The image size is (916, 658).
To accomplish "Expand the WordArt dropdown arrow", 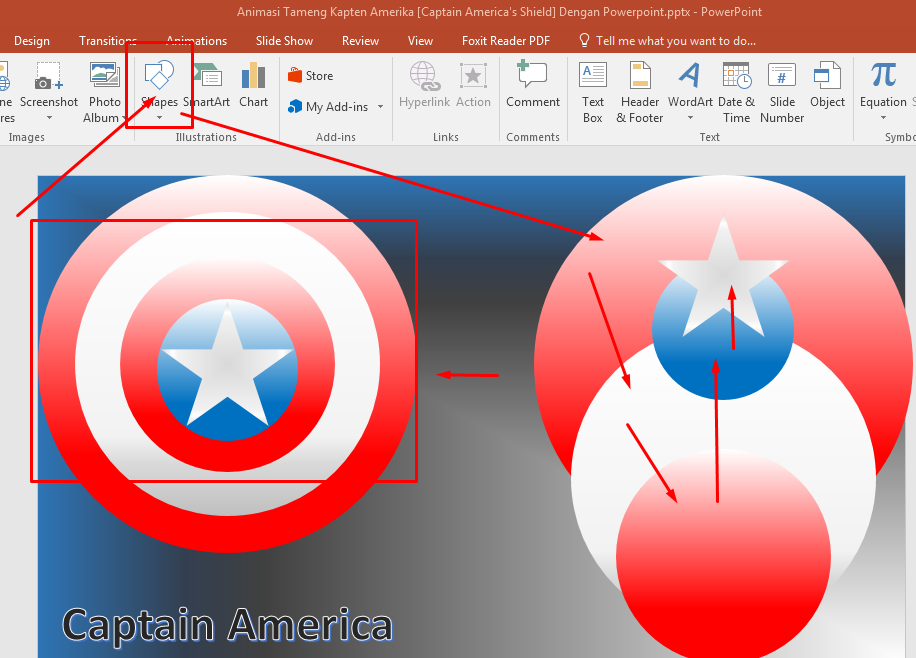I will click(690, 117).
